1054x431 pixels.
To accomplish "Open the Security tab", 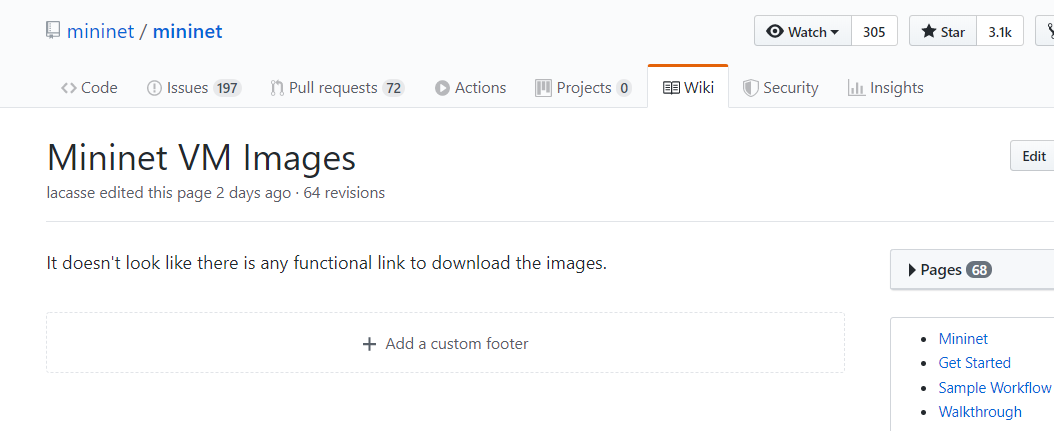I will coord(780,88).
